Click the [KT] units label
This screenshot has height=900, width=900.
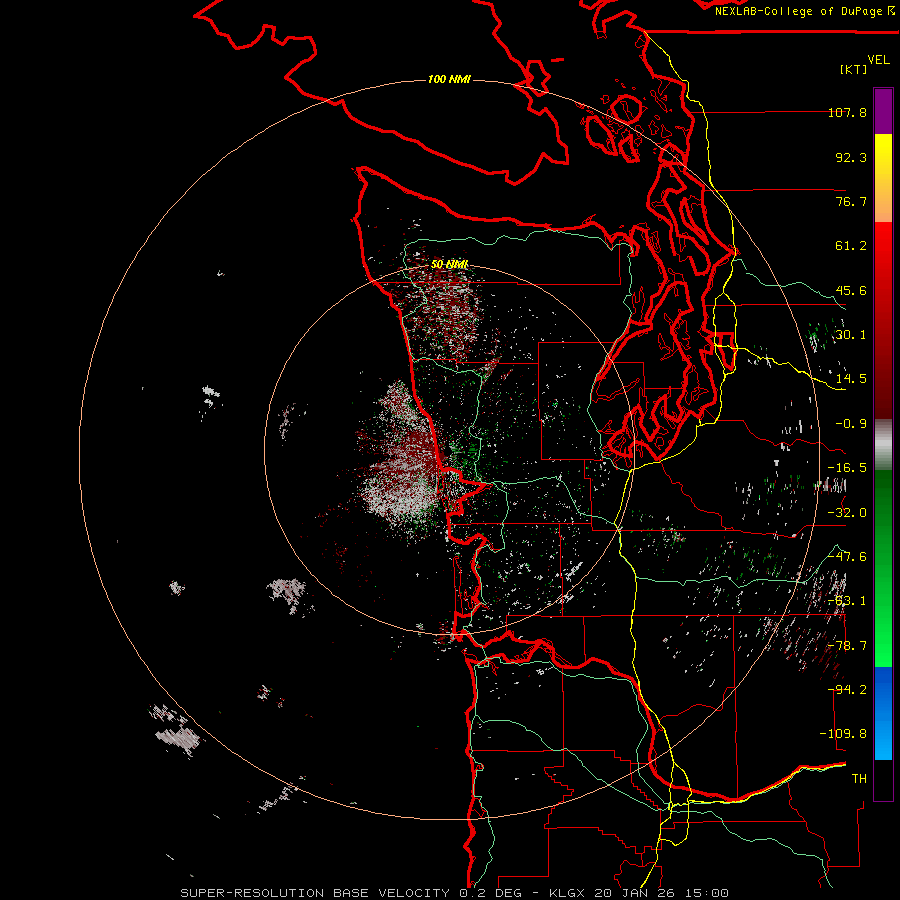coord(854,69)
